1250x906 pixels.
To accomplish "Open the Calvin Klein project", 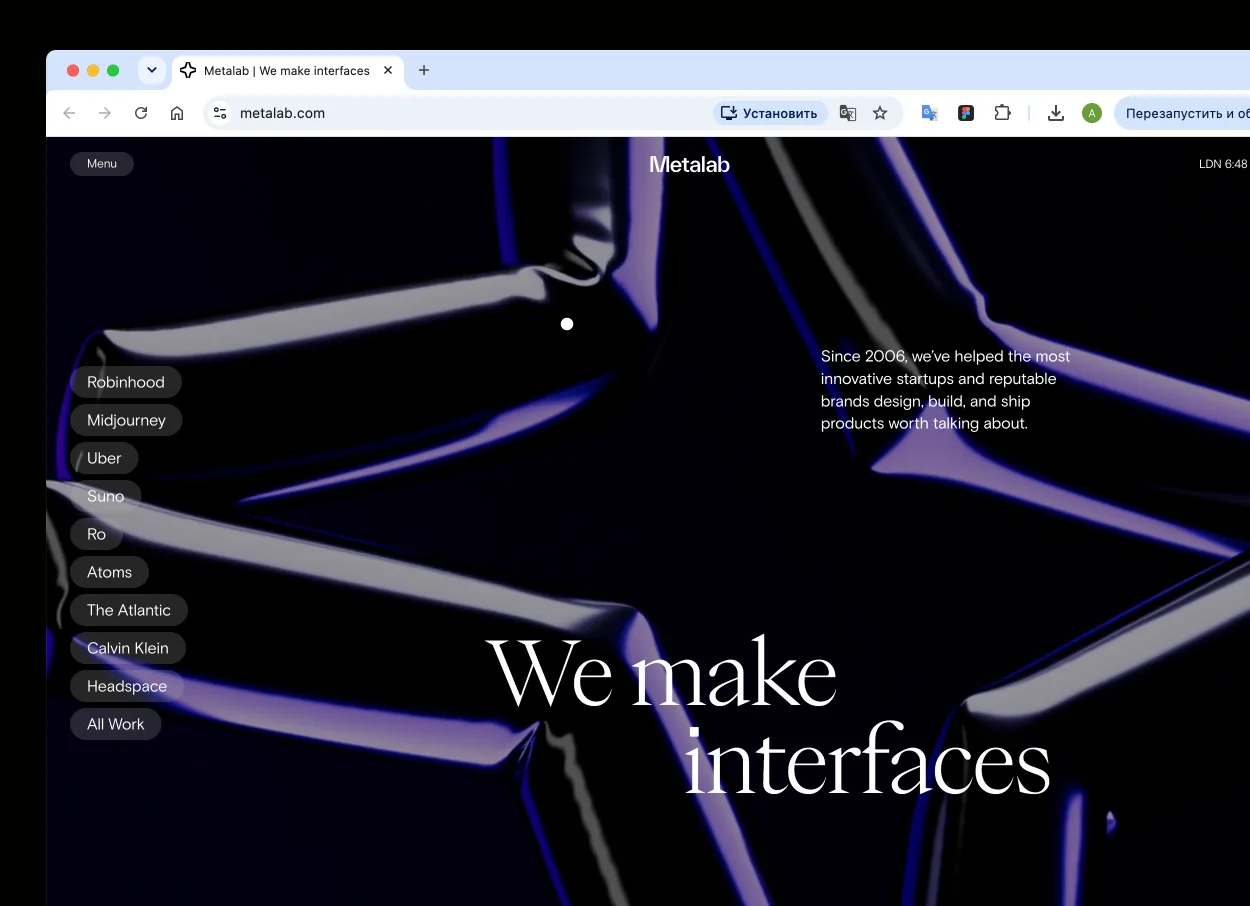I will click(x=128, y=648).
